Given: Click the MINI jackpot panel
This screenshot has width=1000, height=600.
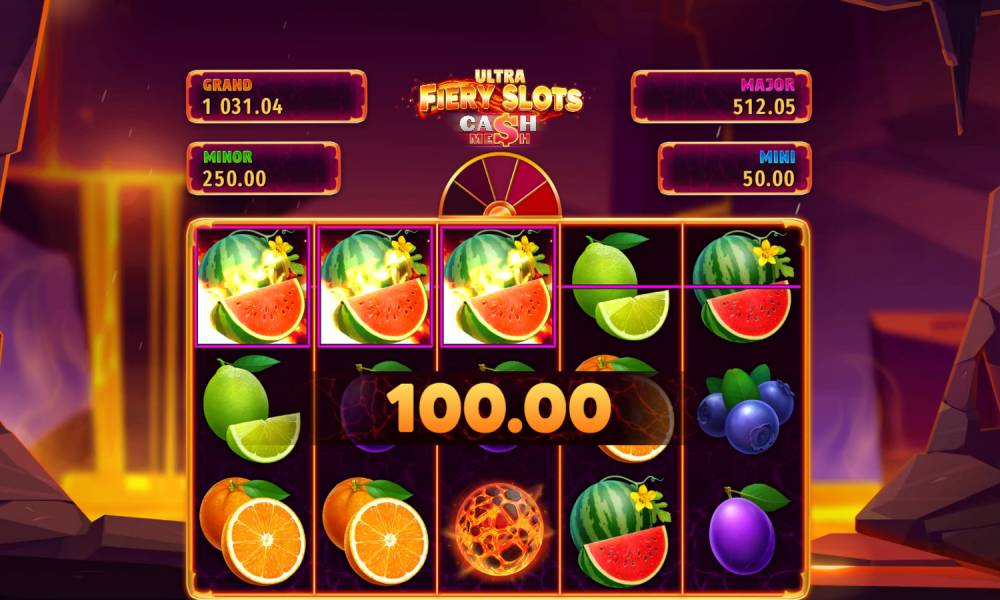Looking at the screenshot, I should tap(735, 168).
